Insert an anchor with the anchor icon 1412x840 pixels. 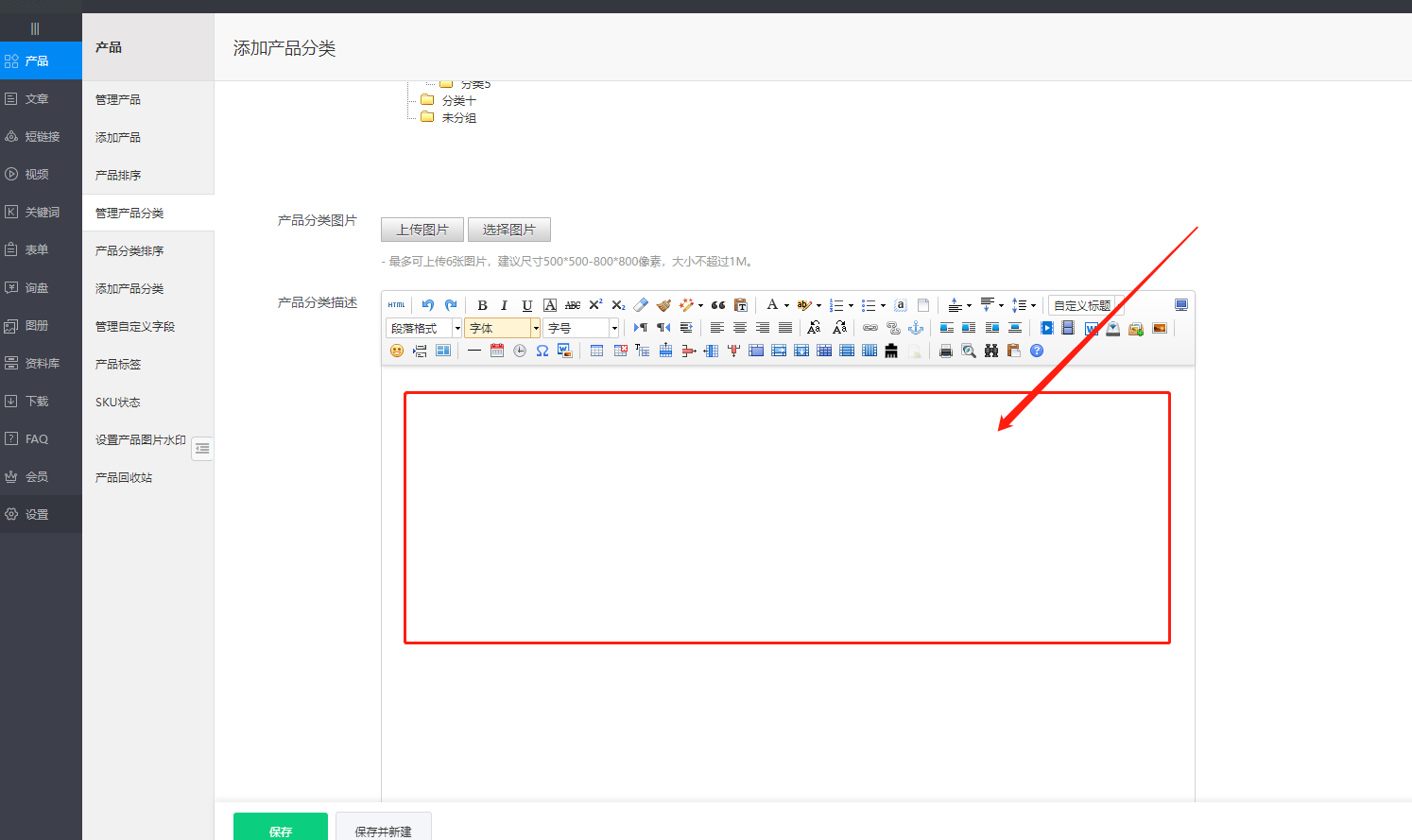coord(915,328)
